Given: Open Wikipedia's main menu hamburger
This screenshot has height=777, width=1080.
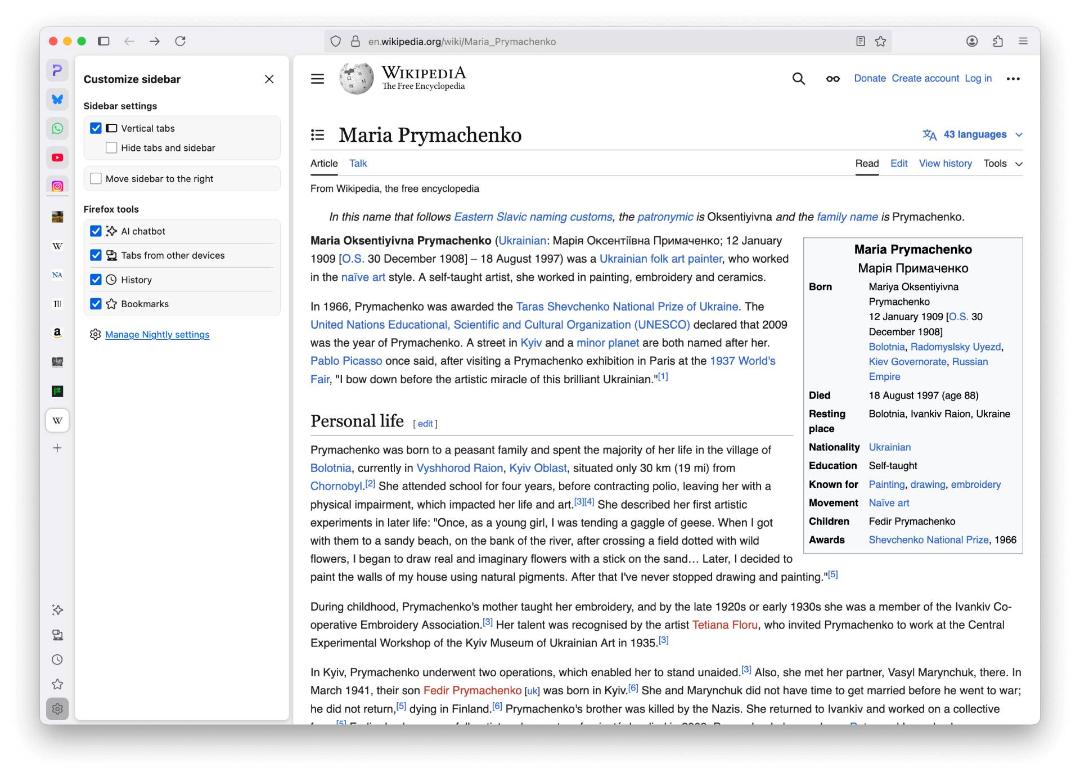Looking at the screenshot, I should pyautogui.click(x=318, y=79).
